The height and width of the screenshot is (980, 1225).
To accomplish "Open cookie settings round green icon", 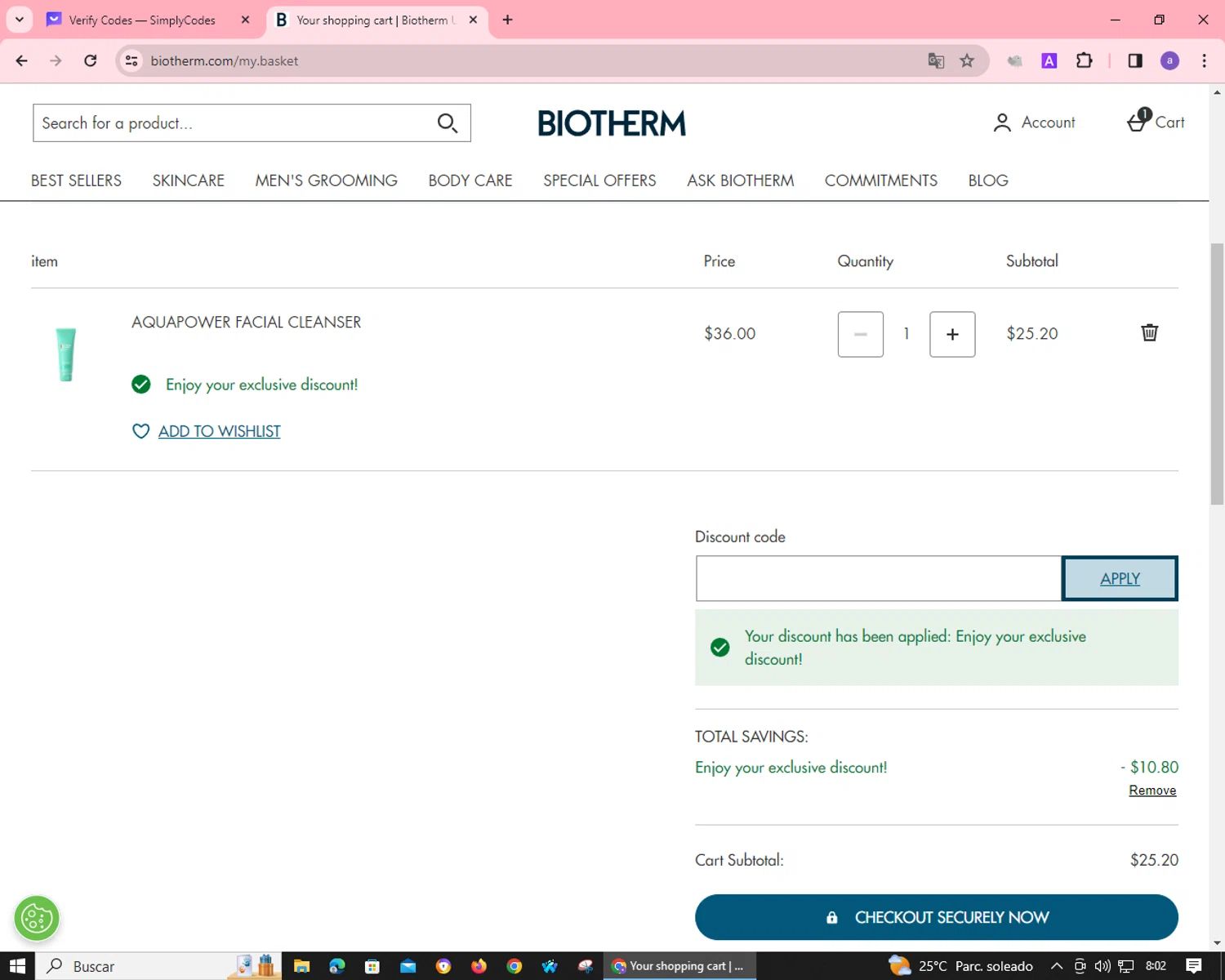I will pos(37,918).
